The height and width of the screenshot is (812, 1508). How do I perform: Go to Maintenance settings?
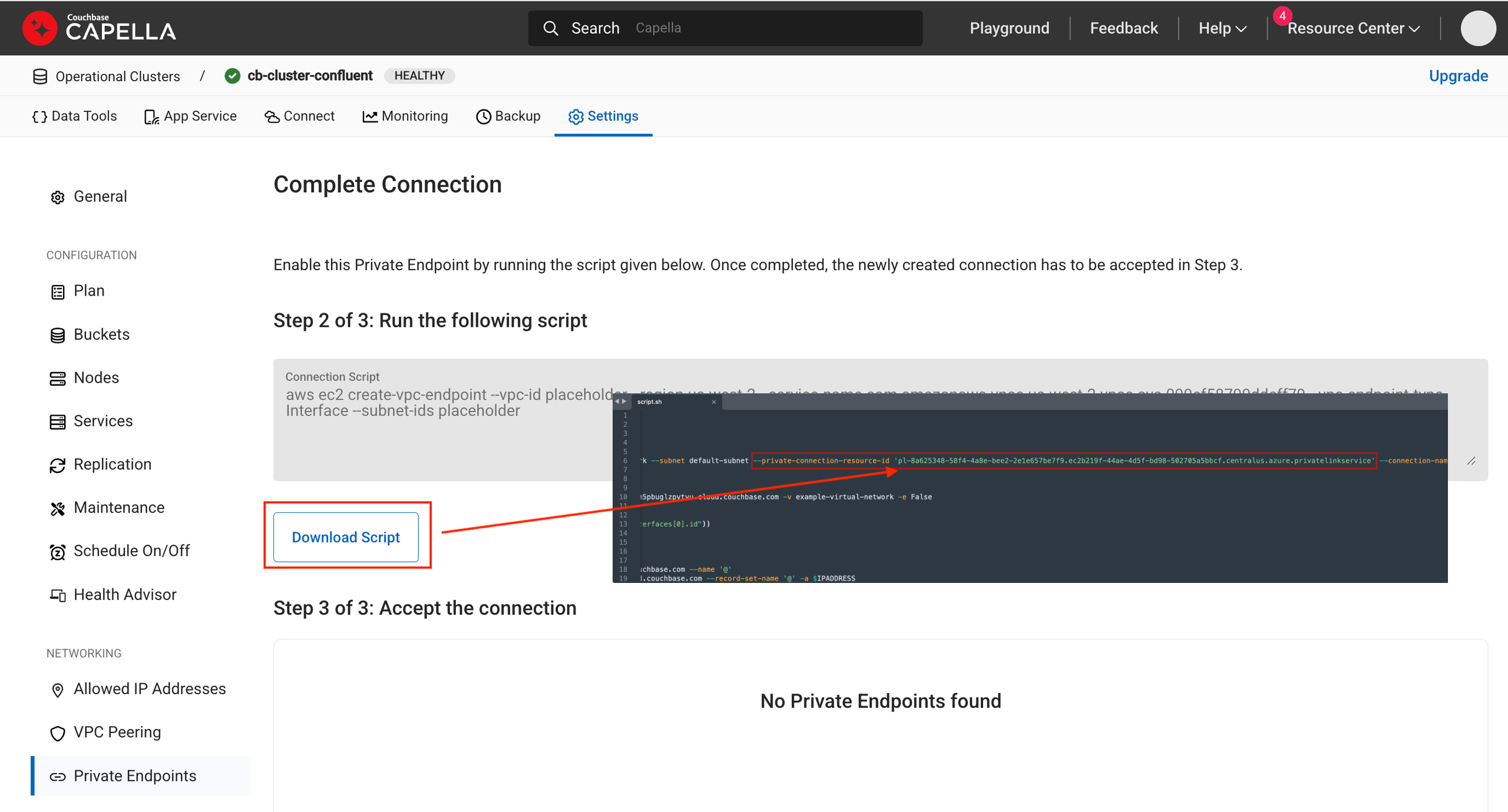tap(118, 508)
